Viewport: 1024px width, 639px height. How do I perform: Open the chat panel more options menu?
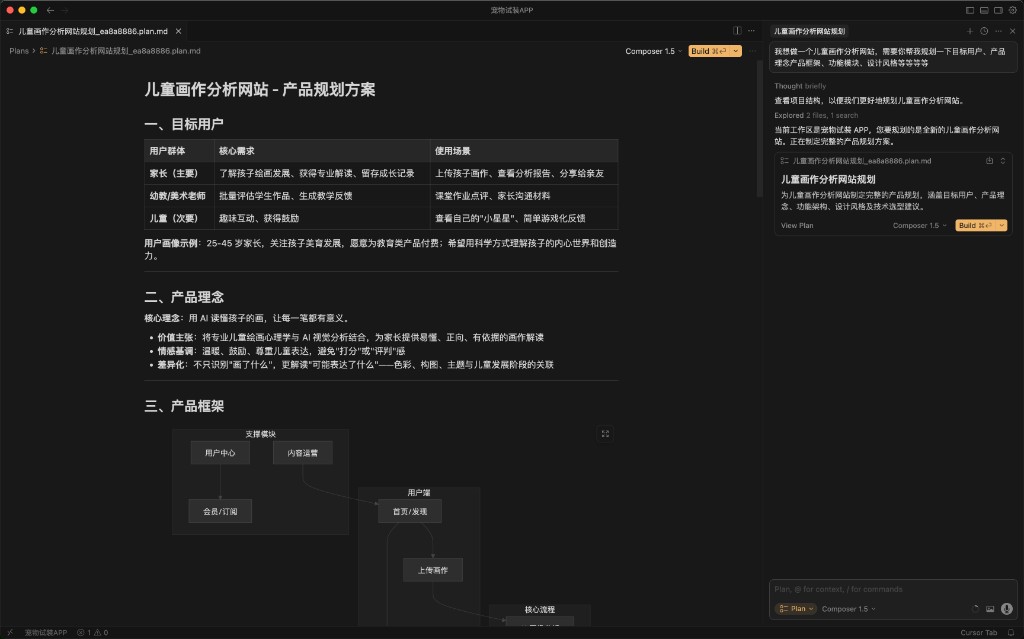998,31
